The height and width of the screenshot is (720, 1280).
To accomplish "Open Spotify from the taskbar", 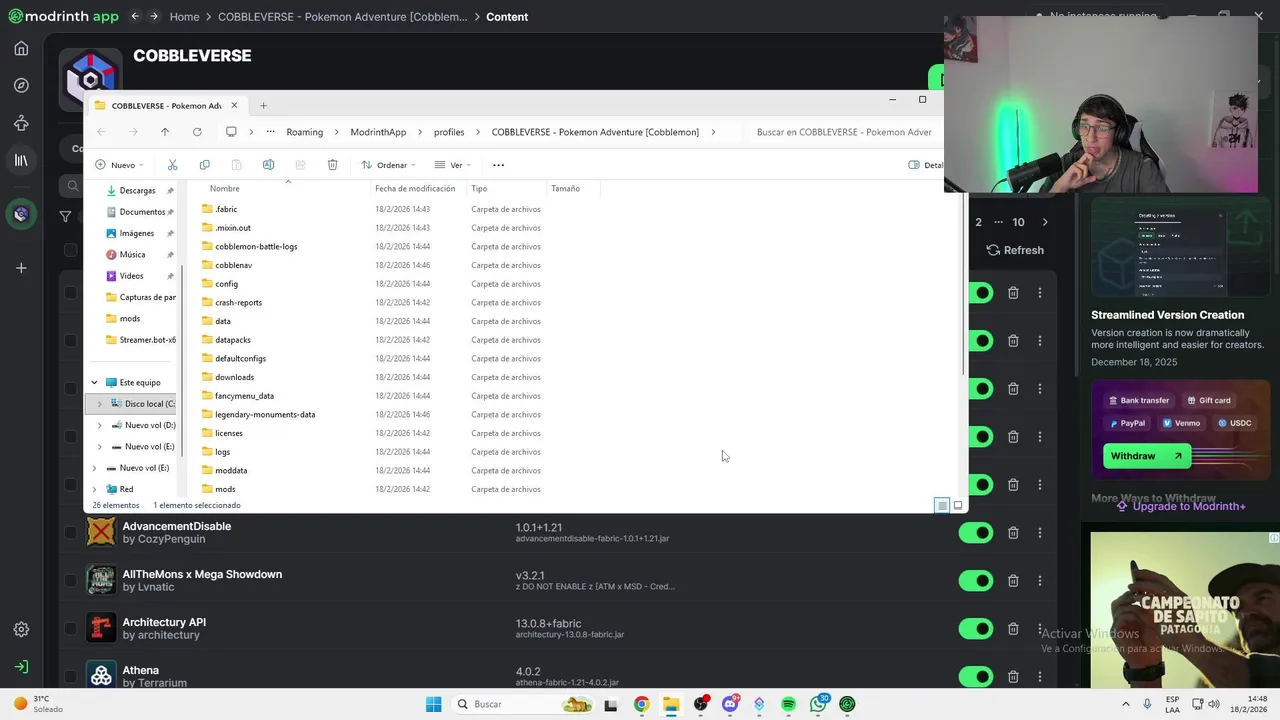I will pyautogui.click(x=788, y=704).
